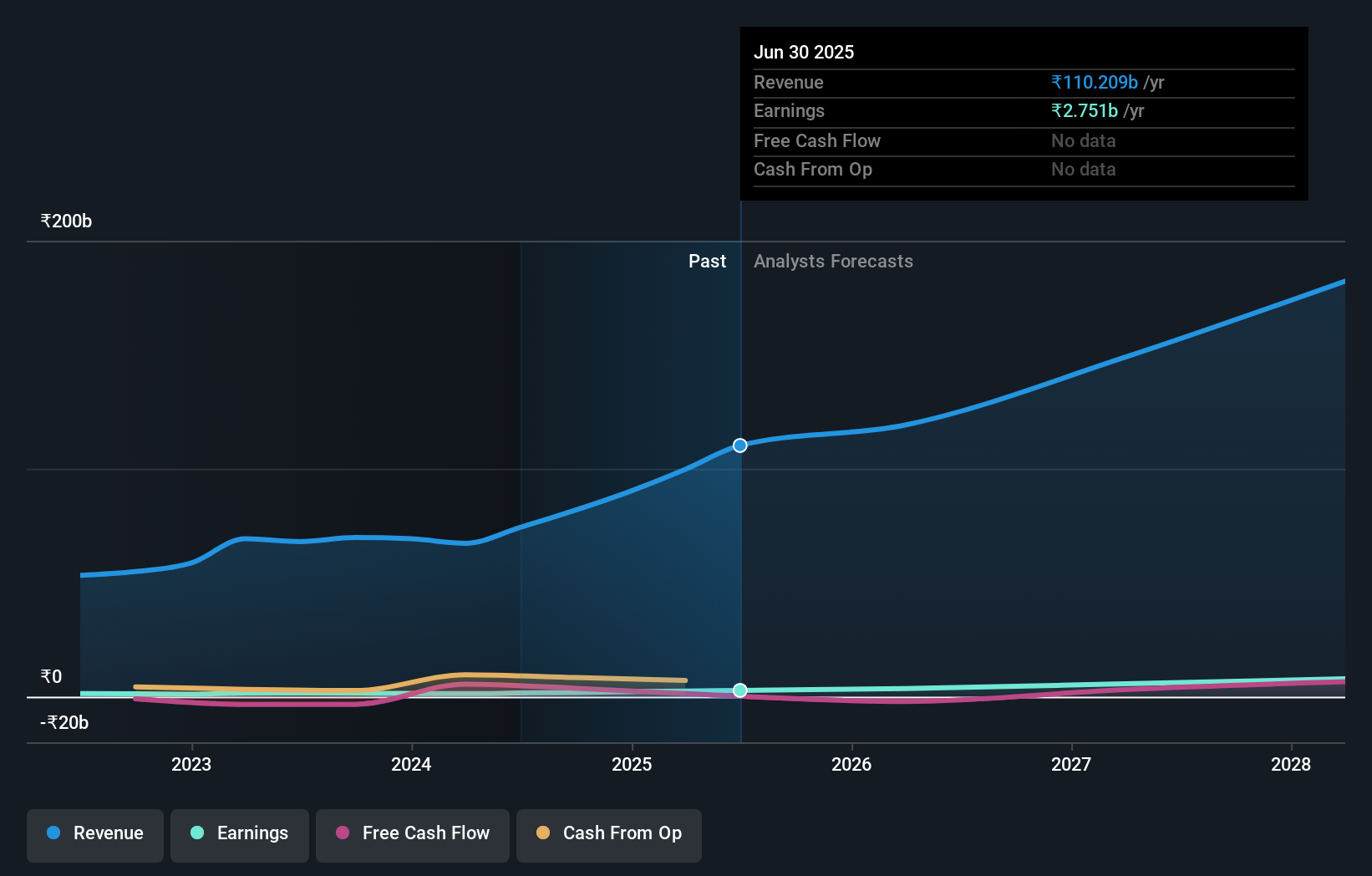Switch to the Analysts Forecasts section

point(832,261)
